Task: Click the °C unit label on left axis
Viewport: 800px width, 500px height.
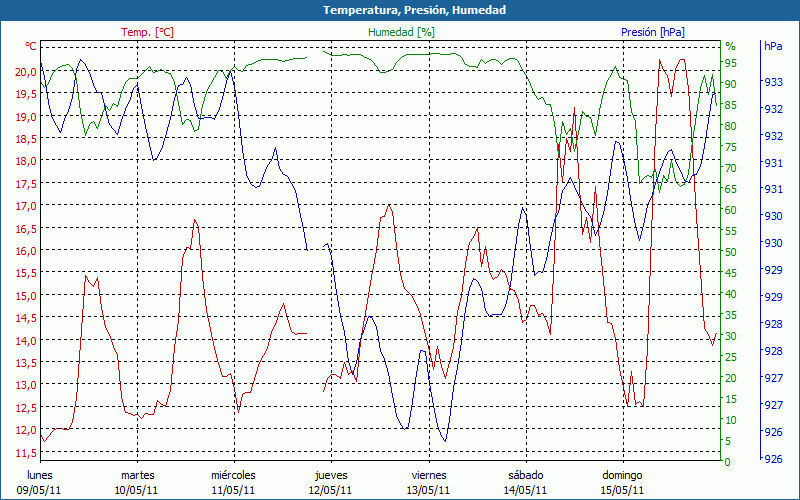Action: pos(31,46)
